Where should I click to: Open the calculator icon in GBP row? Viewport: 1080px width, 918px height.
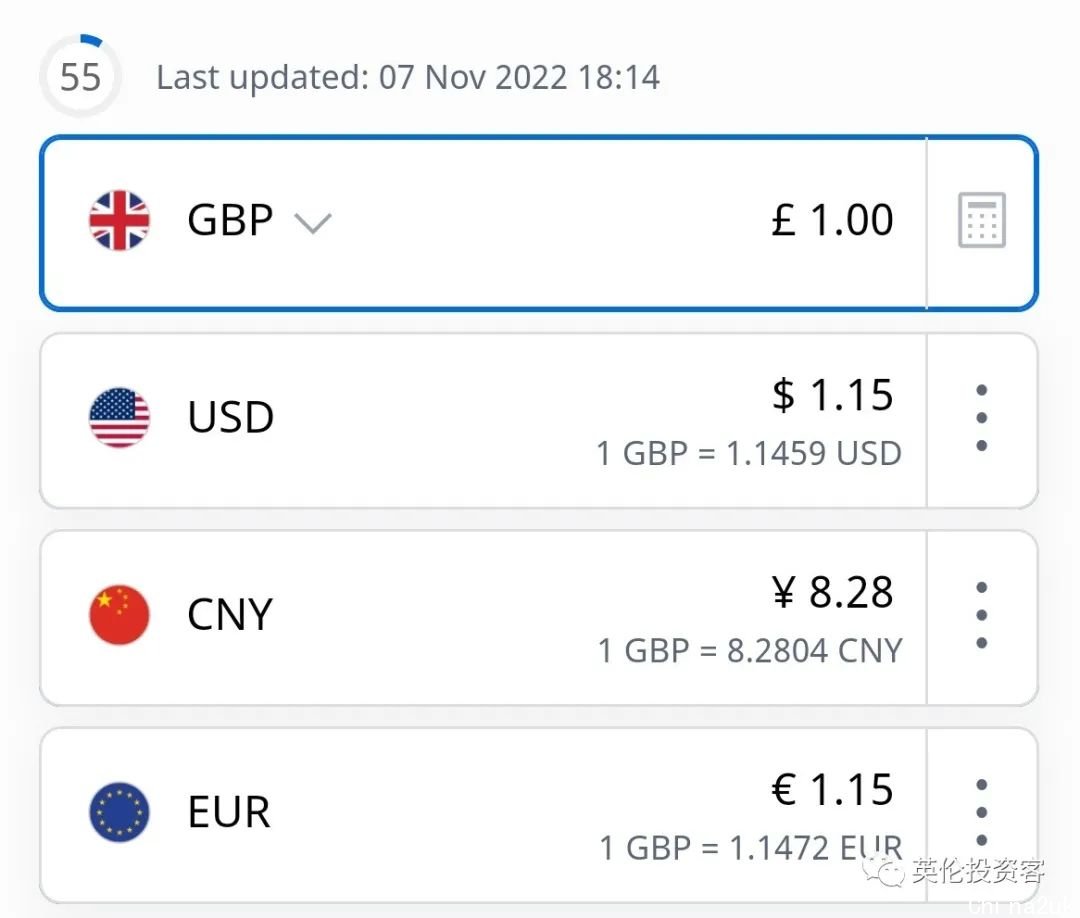pyautogui.click(x=981, y=221)
